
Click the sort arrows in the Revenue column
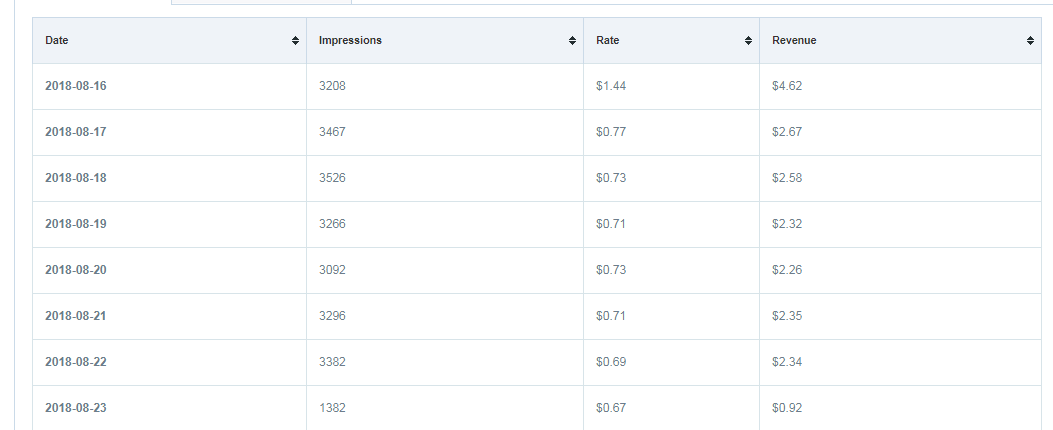pyautogui.click(x=1030, y=41)
